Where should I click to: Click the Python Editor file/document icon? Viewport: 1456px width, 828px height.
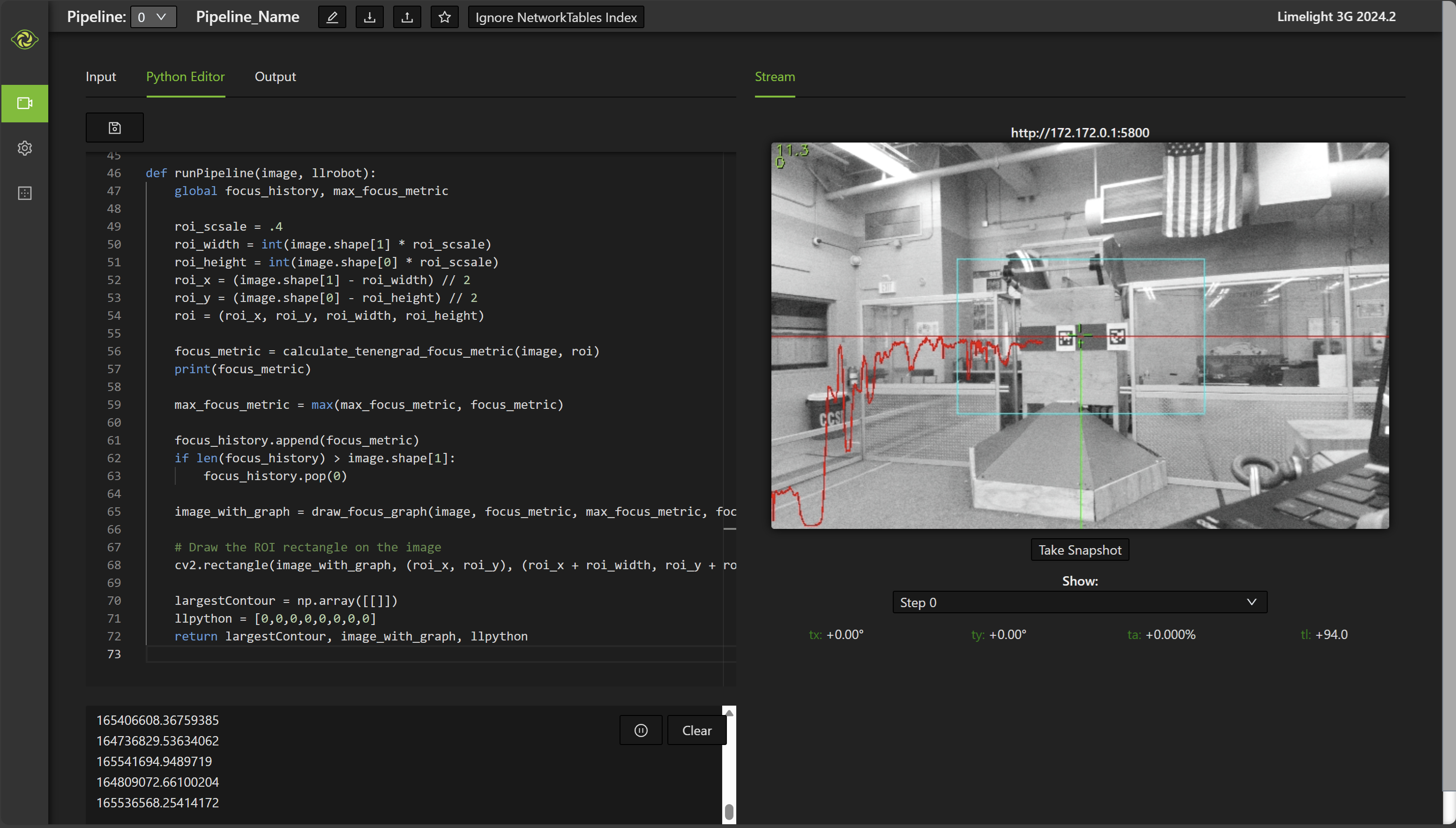click(114, 127)
